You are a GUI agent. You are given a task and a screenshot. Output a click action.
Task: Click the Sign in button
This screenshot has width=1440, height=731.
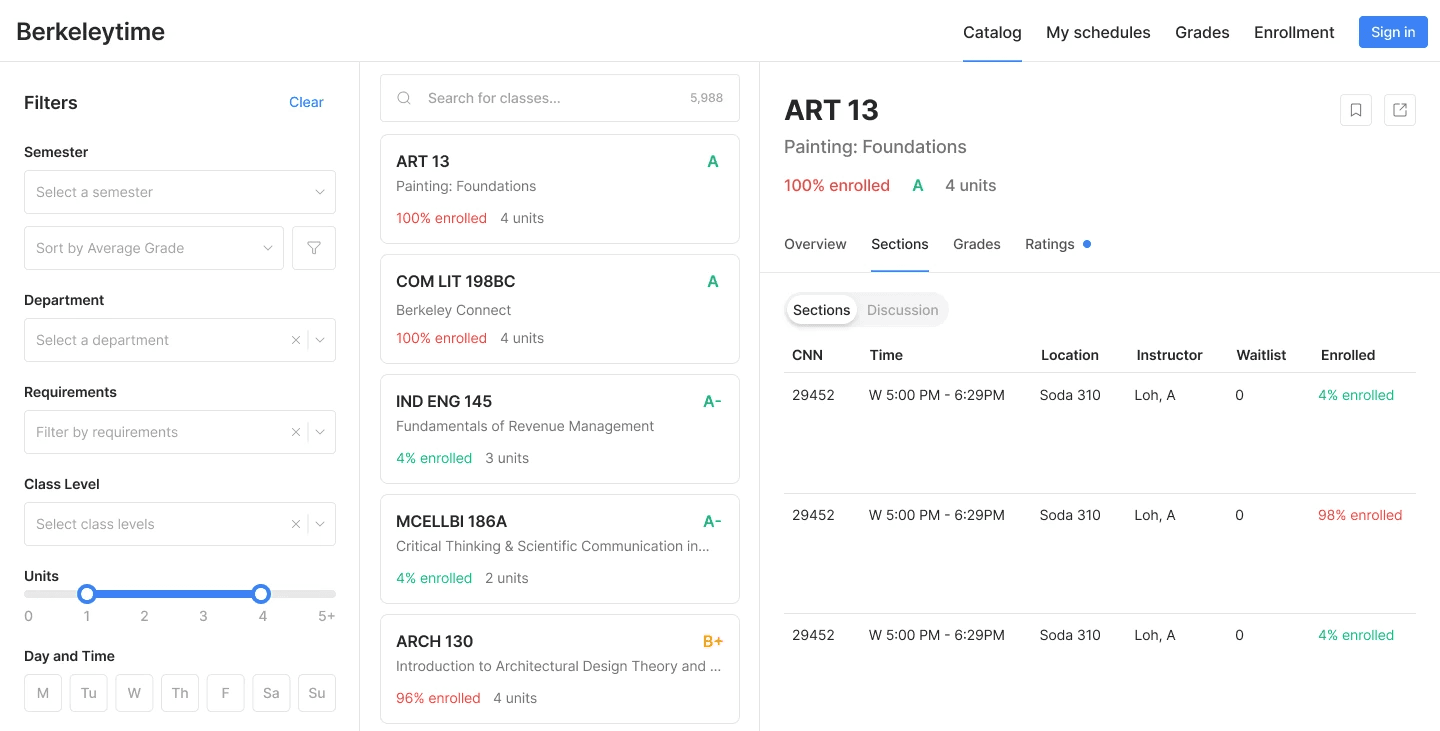1393,32
